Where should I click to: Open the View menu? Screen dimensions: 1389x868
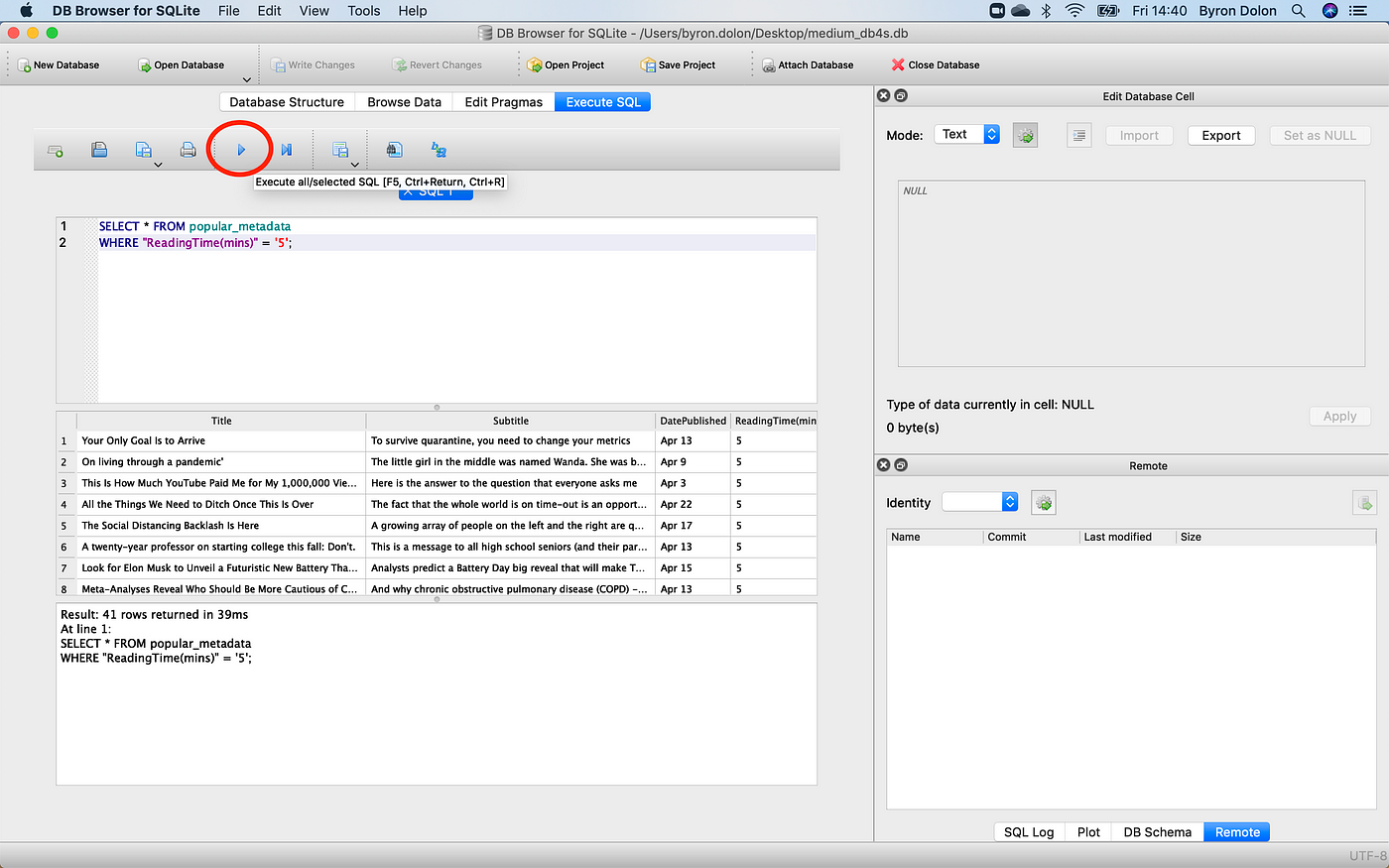point(315,11)
